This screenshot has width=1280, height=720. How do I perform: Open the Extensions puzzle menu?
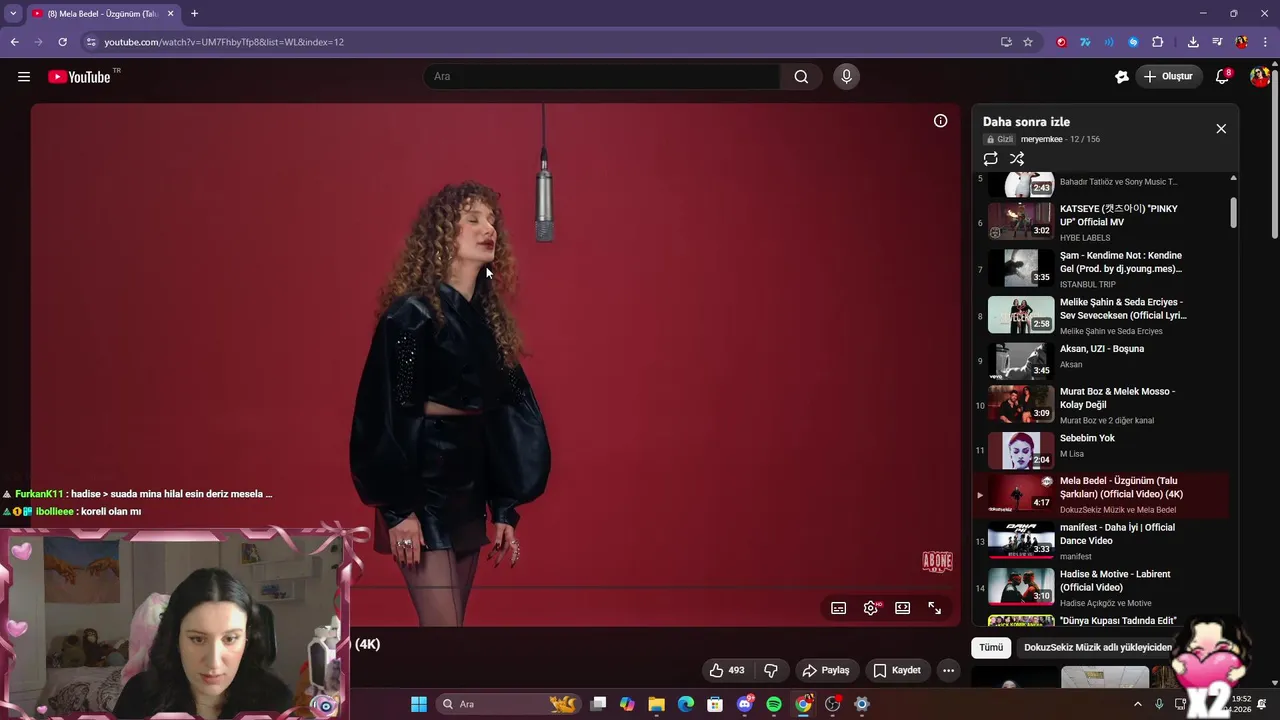pos(1158,42)
